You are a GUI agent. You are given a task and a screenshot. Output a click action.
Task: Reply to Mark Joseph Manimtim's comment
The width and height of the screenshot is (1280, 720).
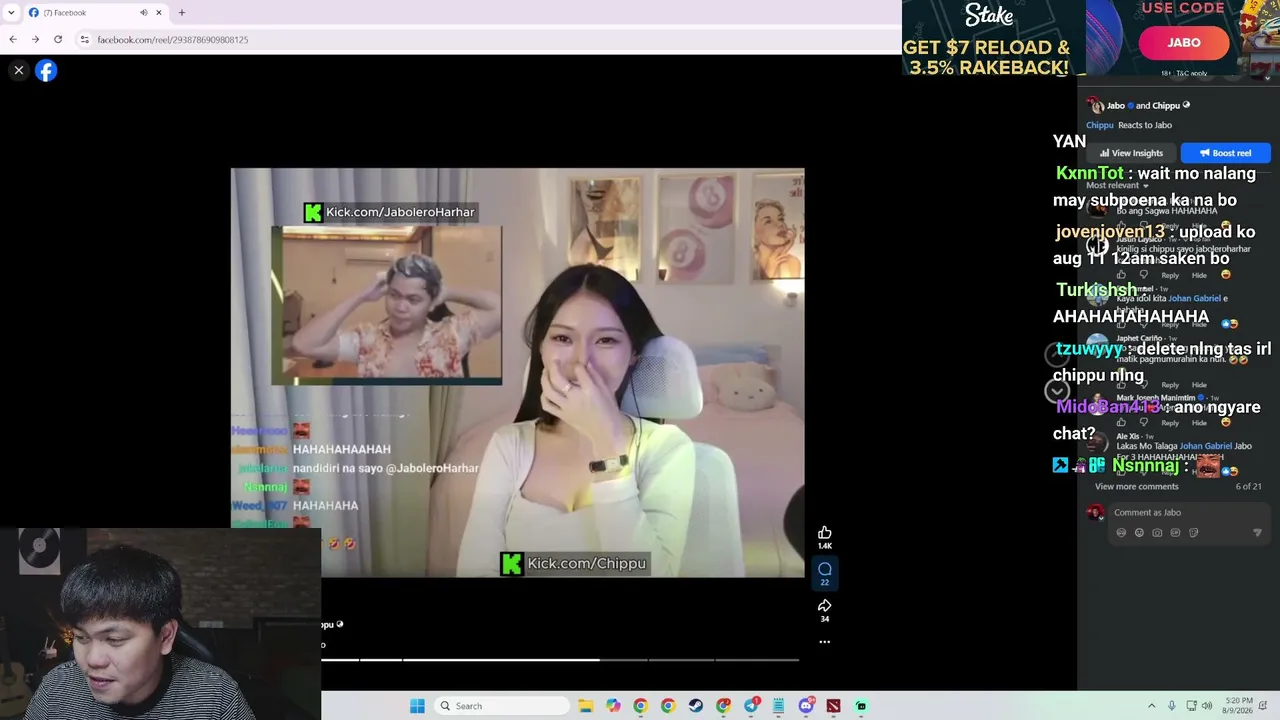coord(1170,423)
